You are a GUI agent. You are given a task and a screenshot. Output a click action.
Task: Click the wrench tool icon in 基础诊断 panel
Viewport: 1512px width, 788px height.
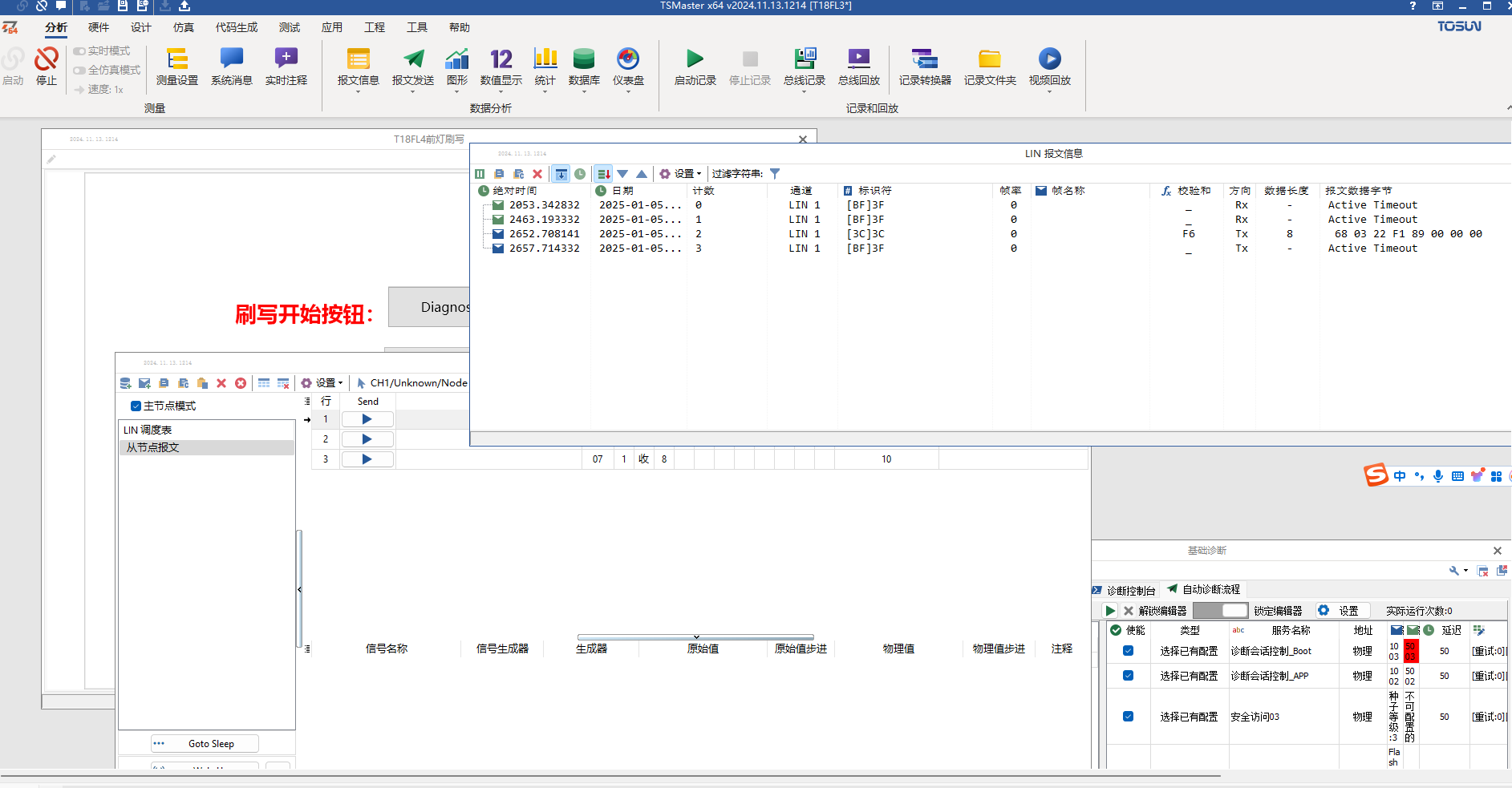tap(1454, 571)
